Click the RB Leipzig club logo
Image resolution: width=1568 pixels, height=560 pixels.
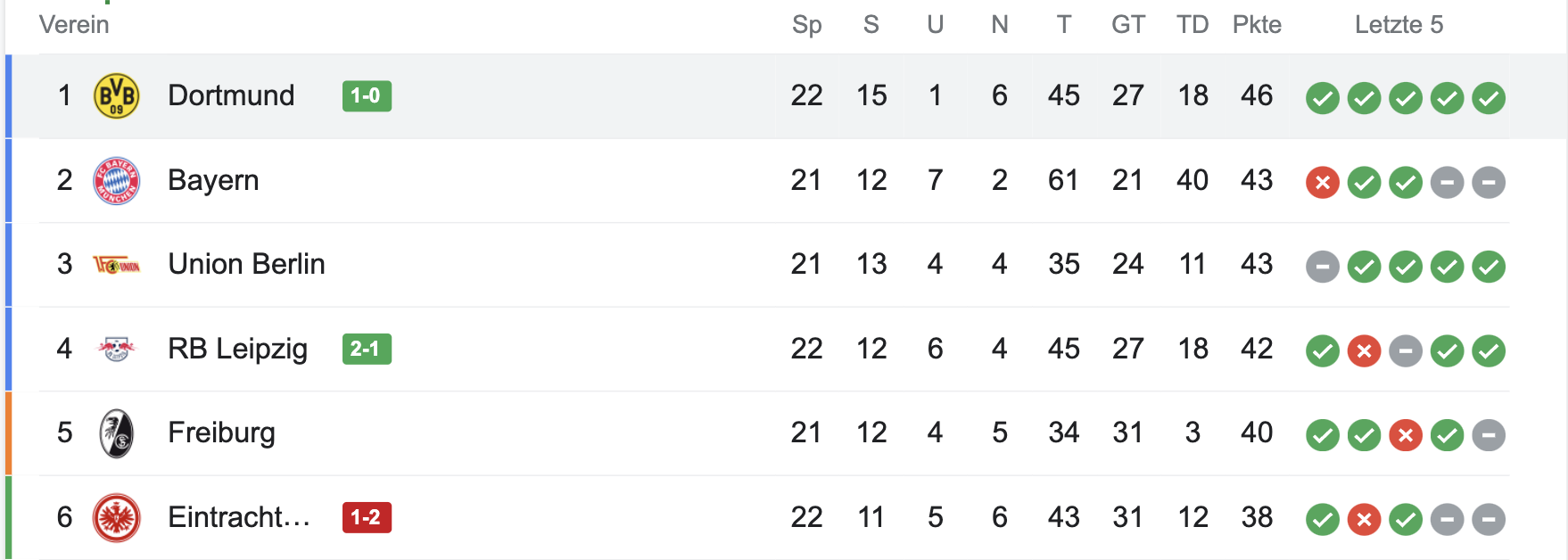116,349
